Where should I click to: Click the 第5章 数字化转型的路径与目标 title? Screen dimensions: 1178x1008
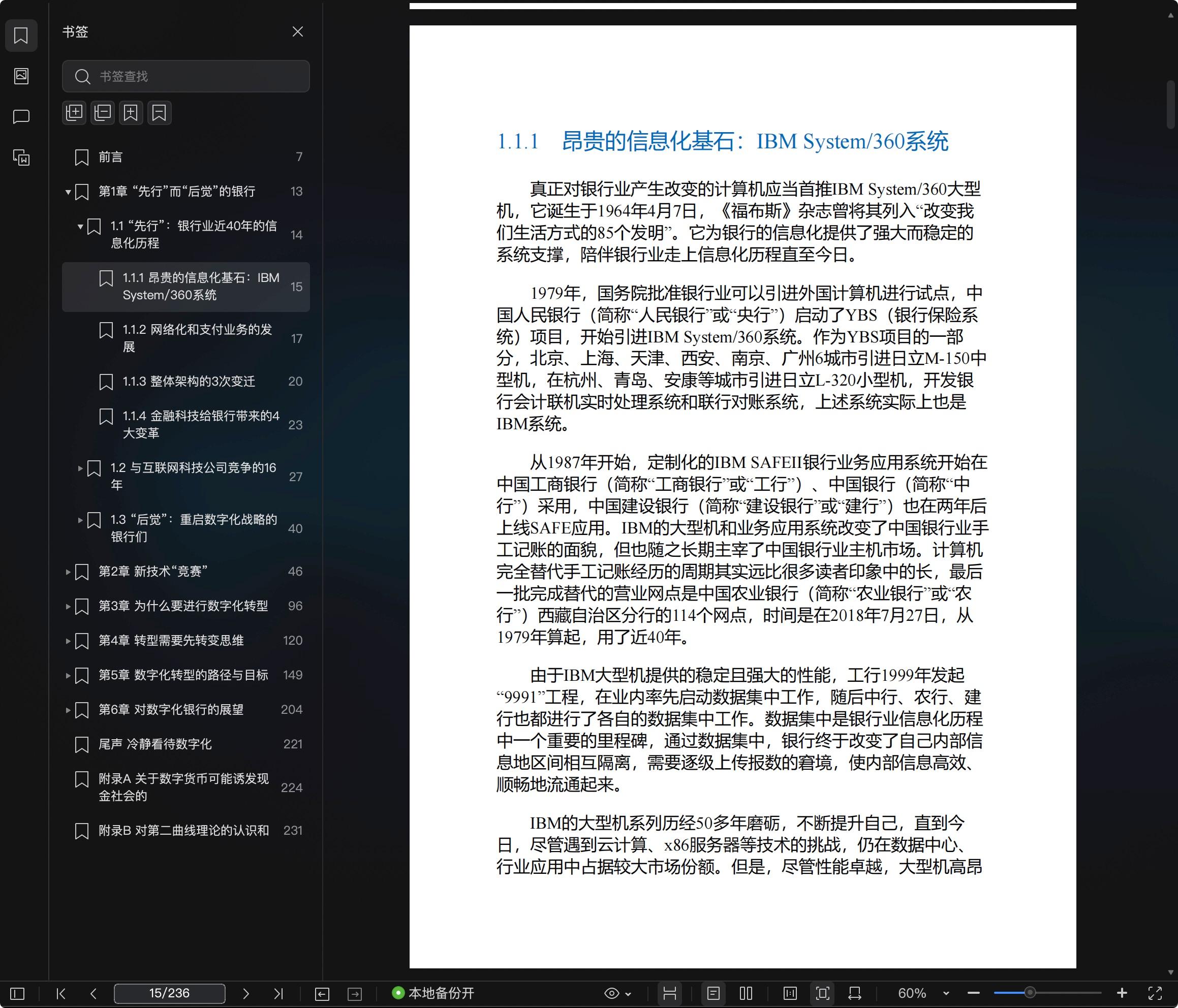[183, 675]
